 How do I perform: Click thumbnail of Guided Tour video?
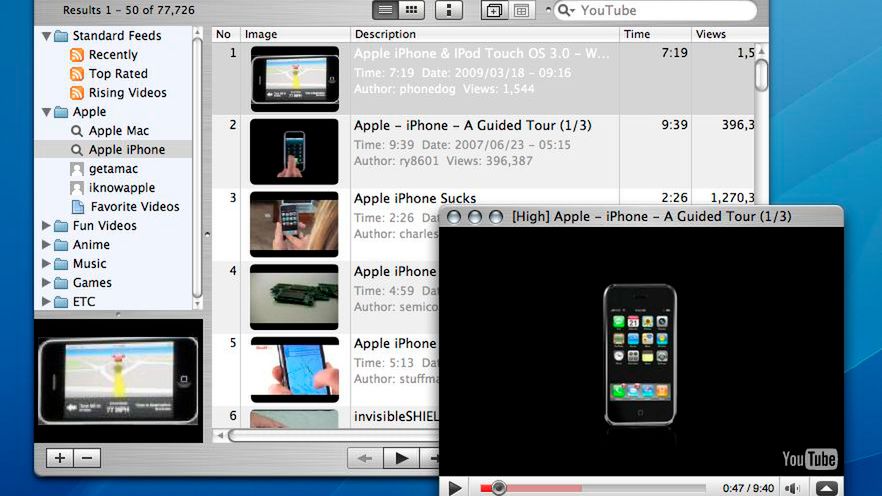click(x=294, y=151)
